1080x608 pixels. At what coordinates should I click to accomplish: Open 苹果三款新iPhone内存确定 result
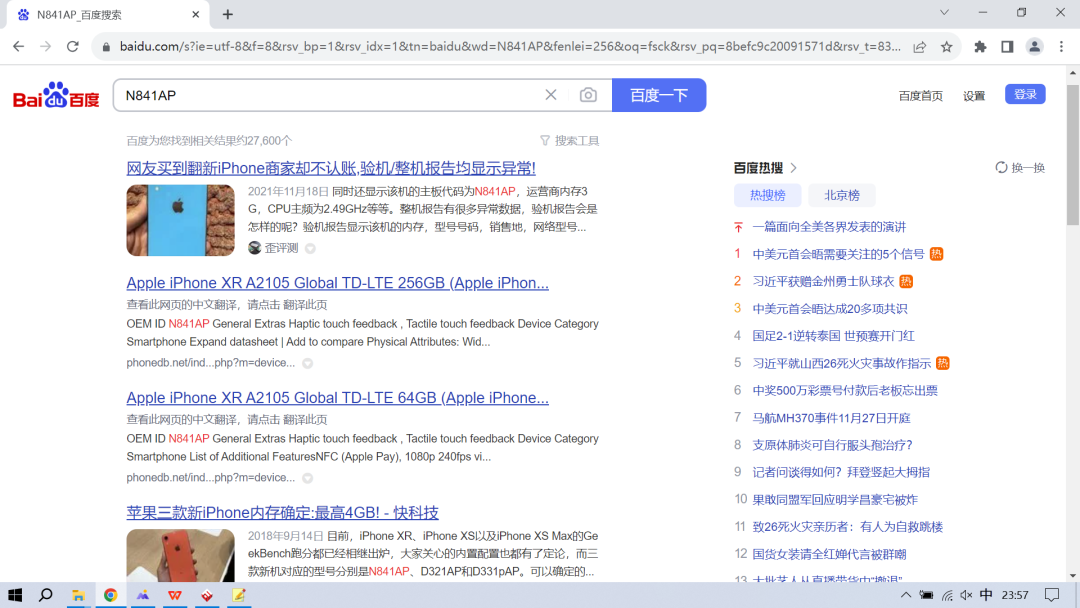[282, 513]
